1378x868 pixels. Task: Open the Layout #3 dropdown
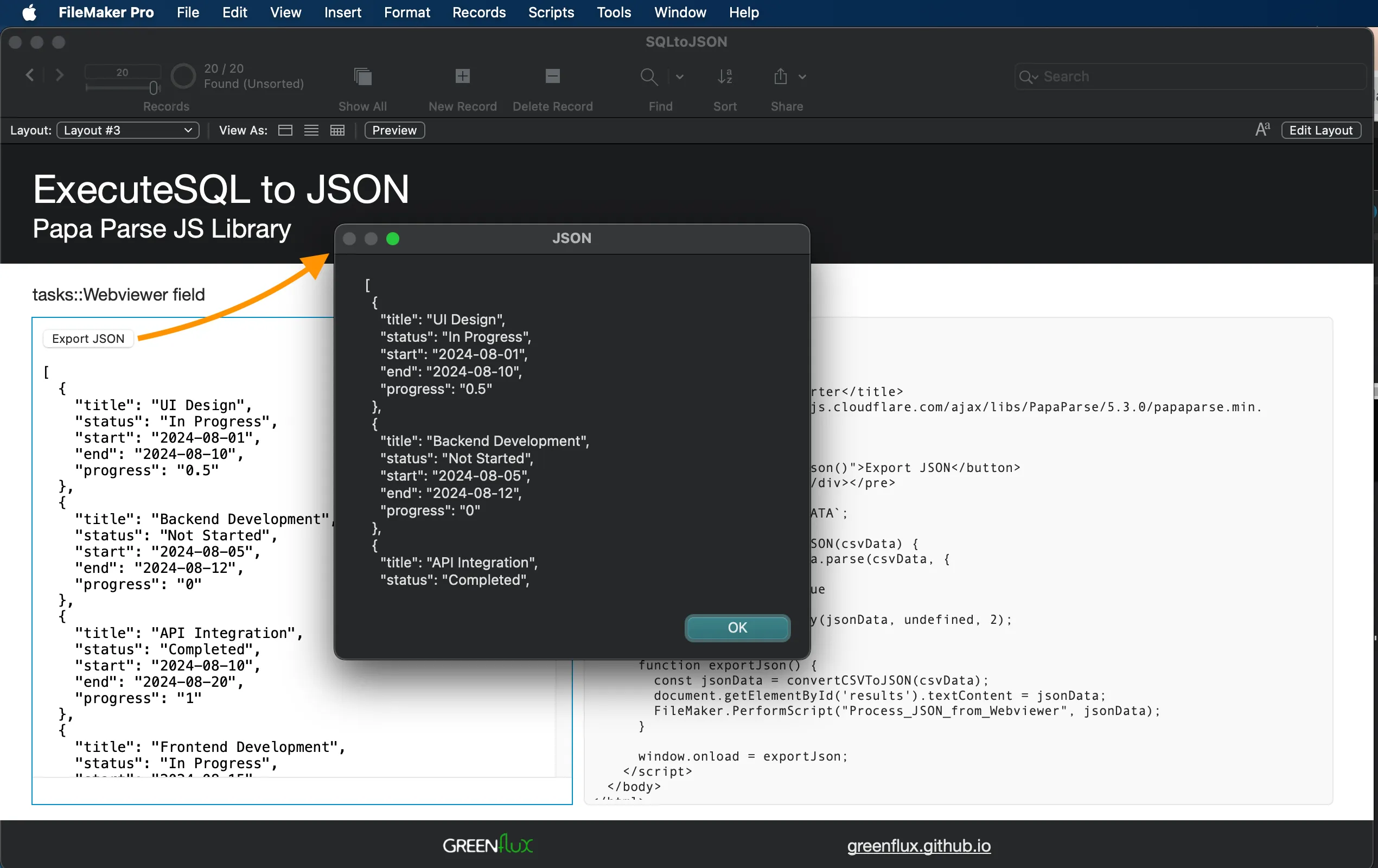[x=127, y=130]
